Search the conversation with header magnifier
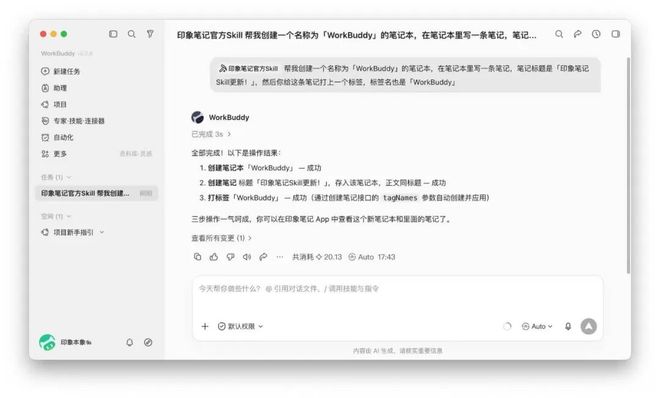 559,34
